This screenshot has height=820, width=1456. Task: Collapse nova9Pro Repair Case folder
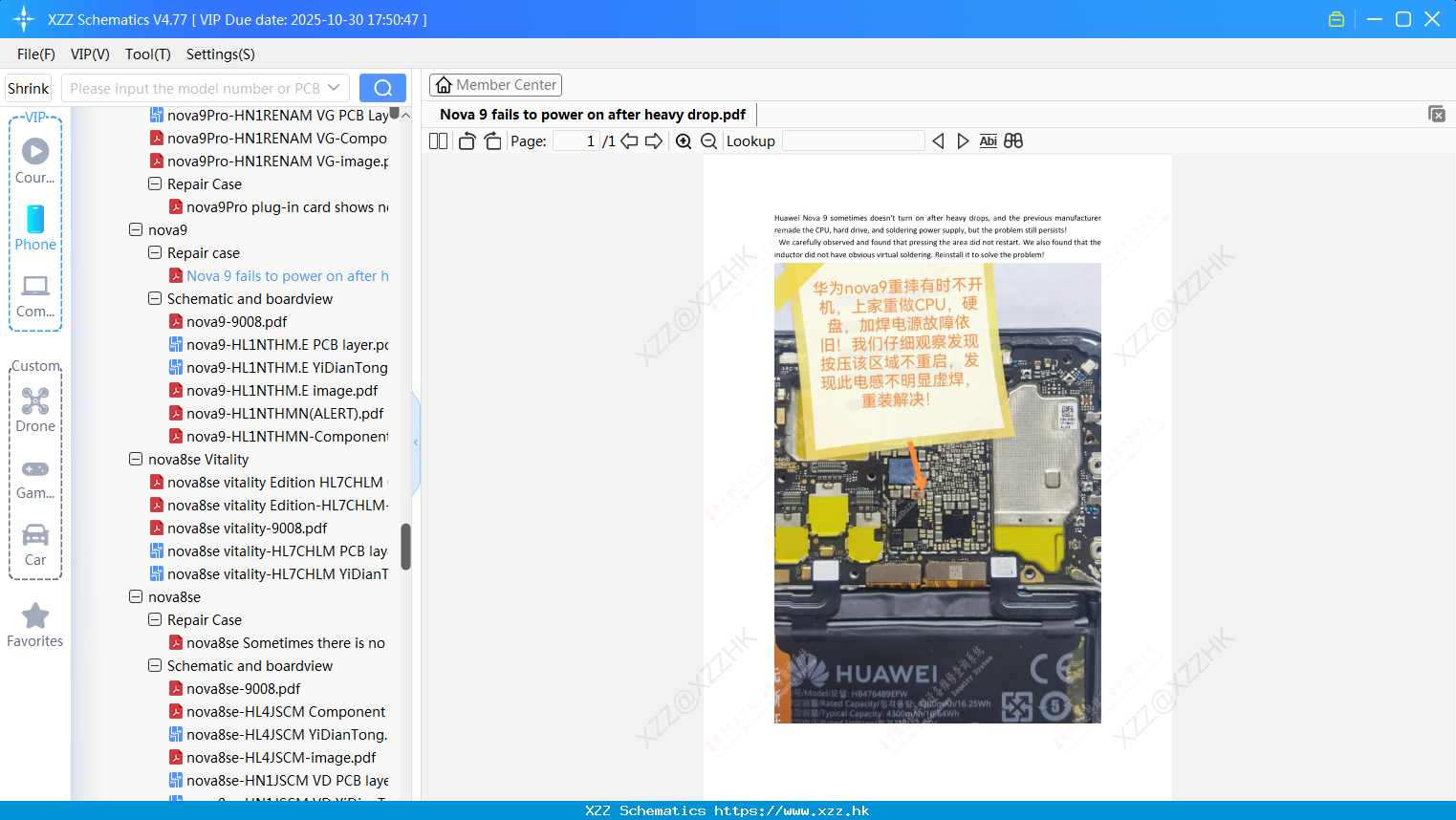click(155, 183)
